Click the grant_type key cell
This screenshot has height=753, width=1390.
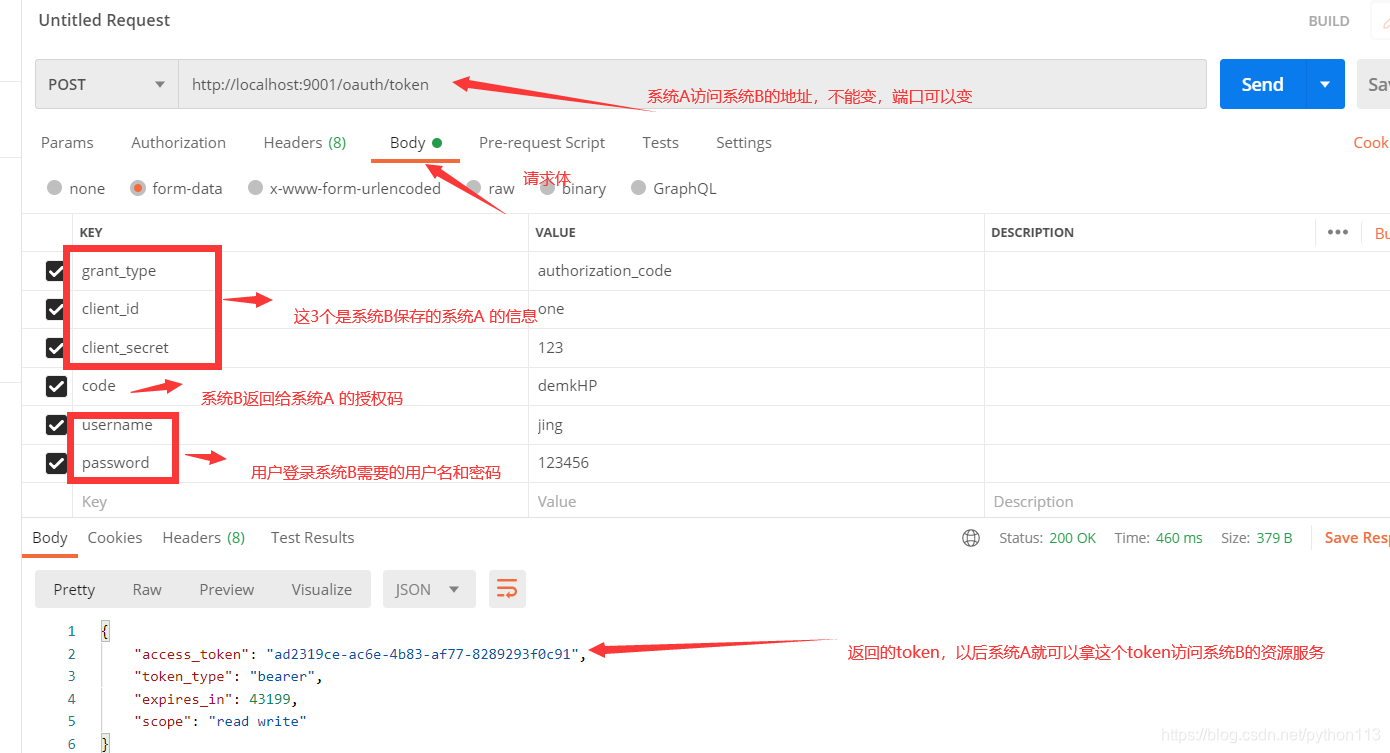300,271
